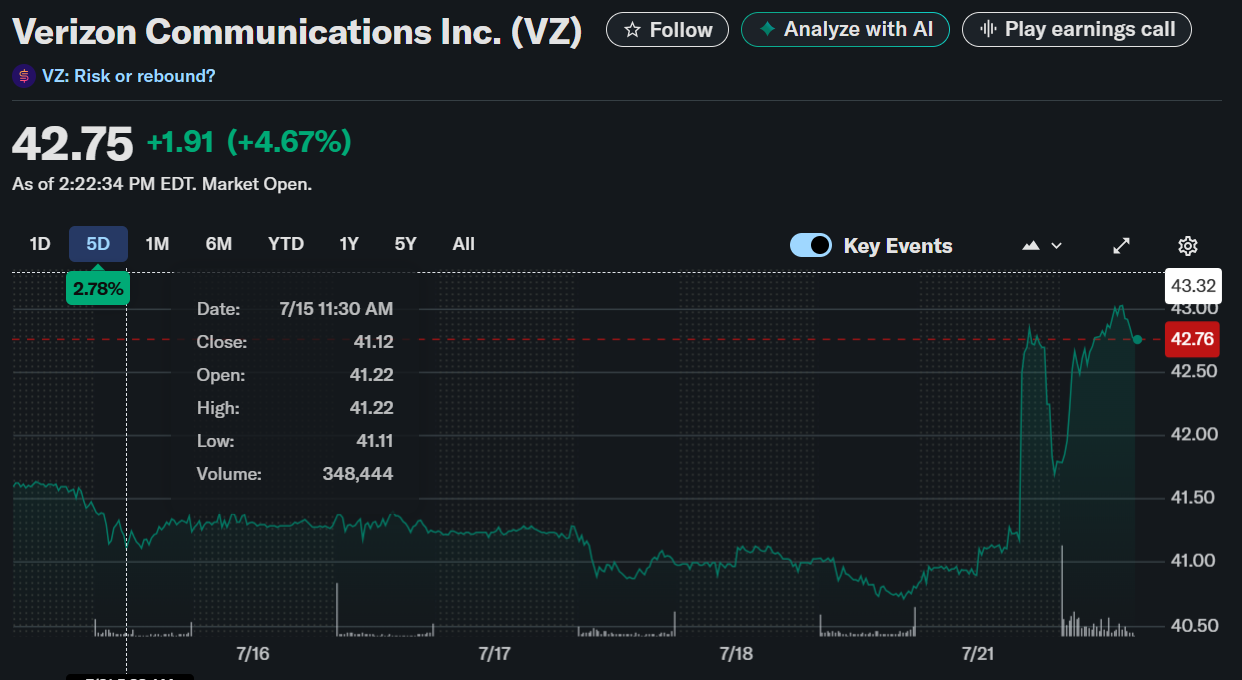Click the green dot at chart line end
Screen dimensions: 1242x680
(x=1137, y=340)
